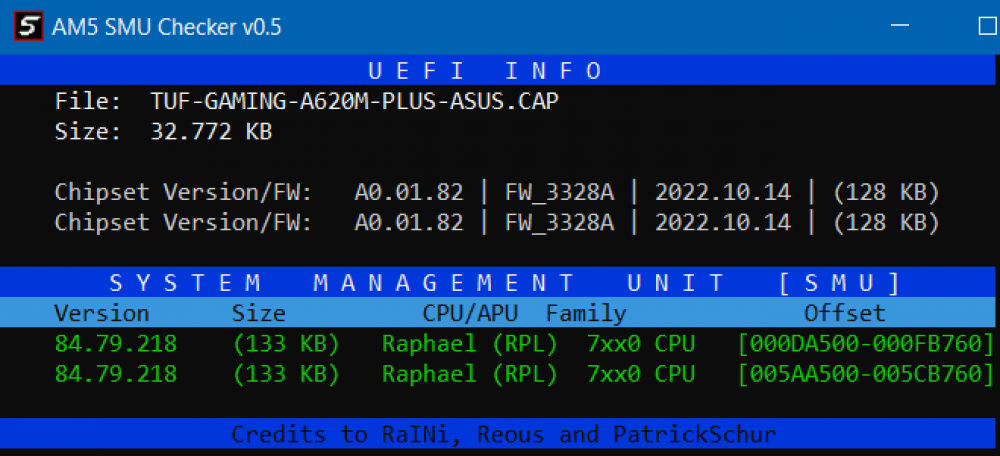This screenshot has height=456, width=1000.
Task: Click 'A0.01.82' in second chipset row
Action: (x=409, y=222)
